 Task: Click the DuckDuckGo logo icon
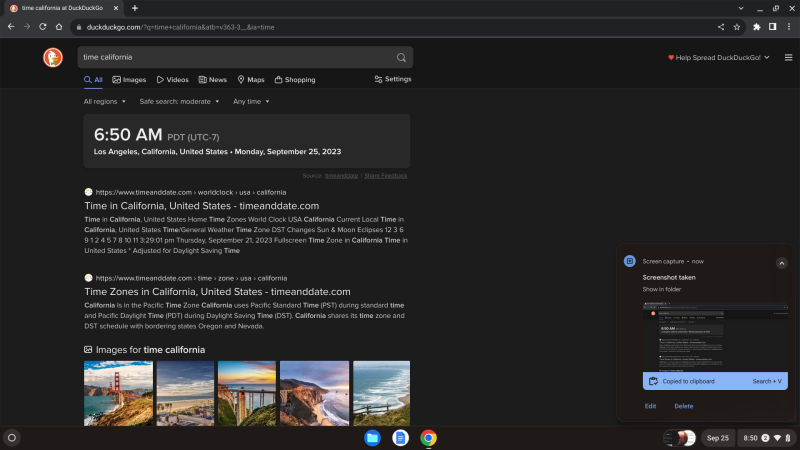[x=53, y=57]
